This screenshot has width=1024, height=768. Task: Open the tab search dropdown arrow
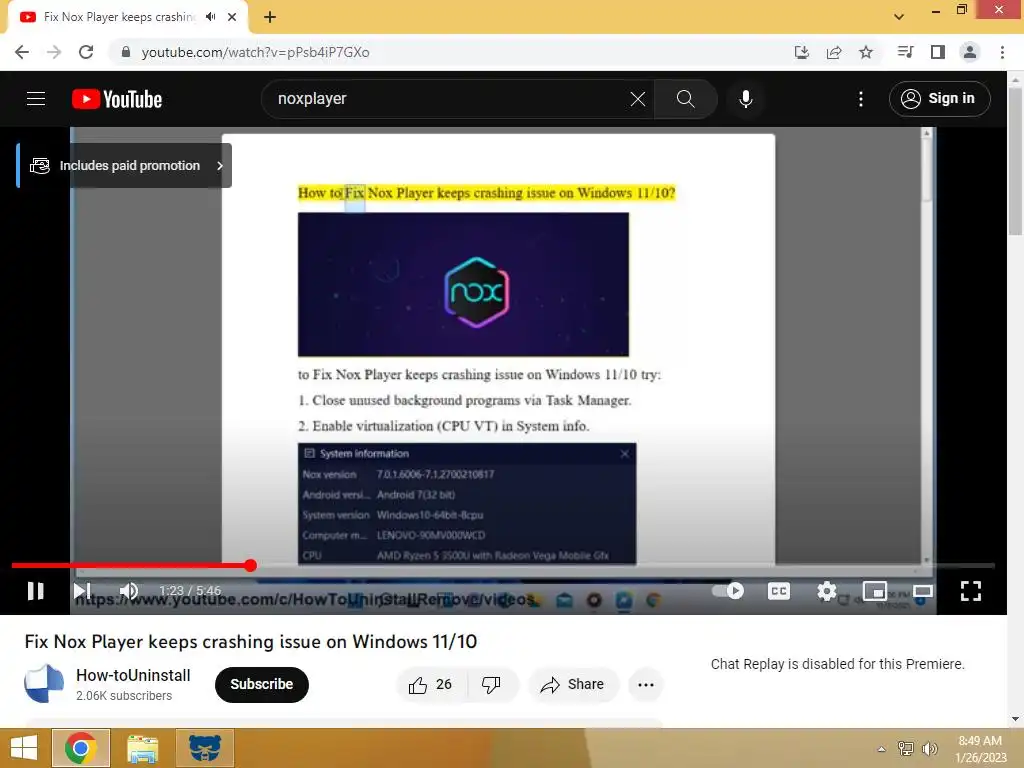coord(899,17)
